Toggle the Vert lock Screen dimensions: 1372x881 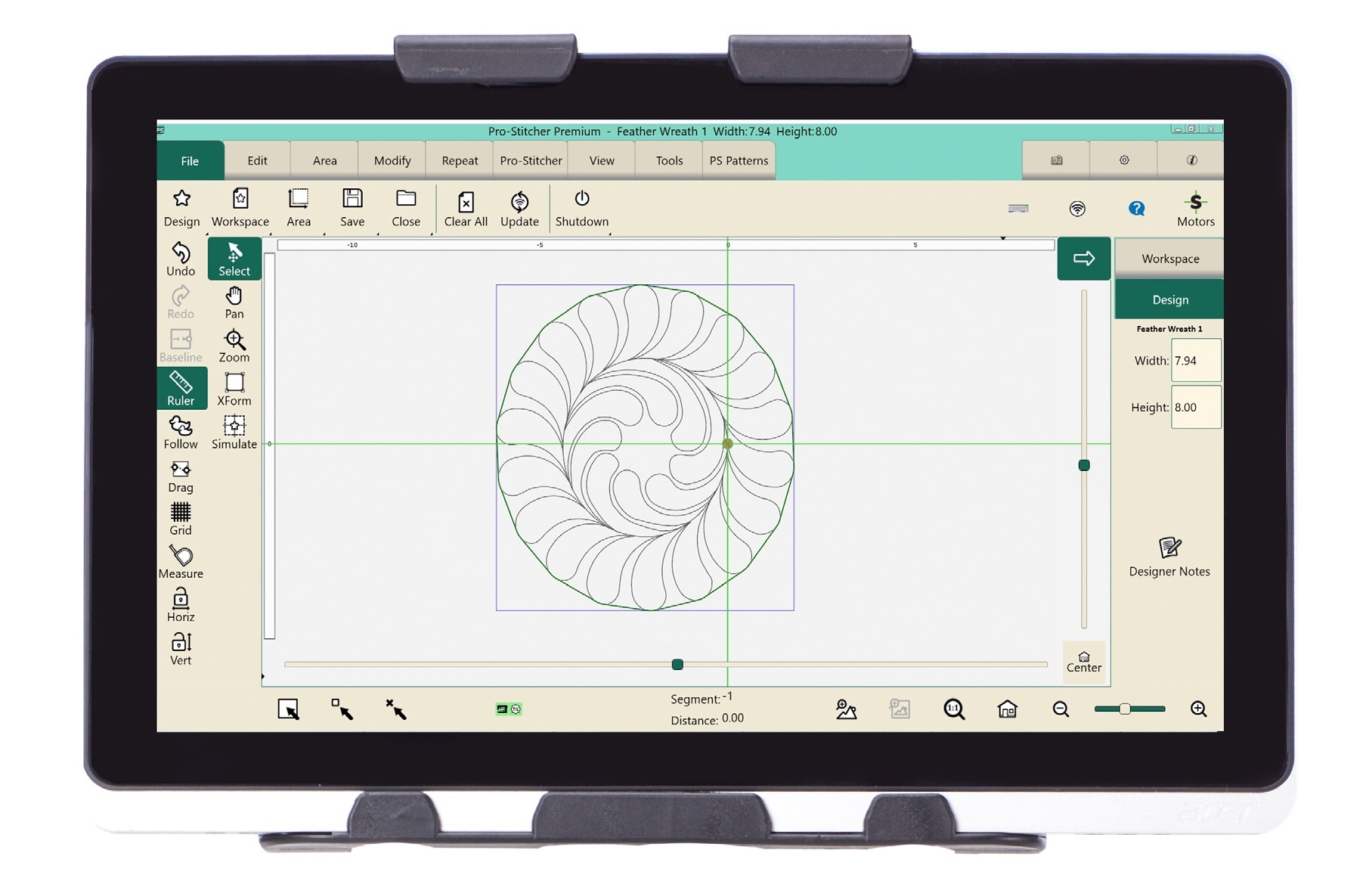pos(181,647)
